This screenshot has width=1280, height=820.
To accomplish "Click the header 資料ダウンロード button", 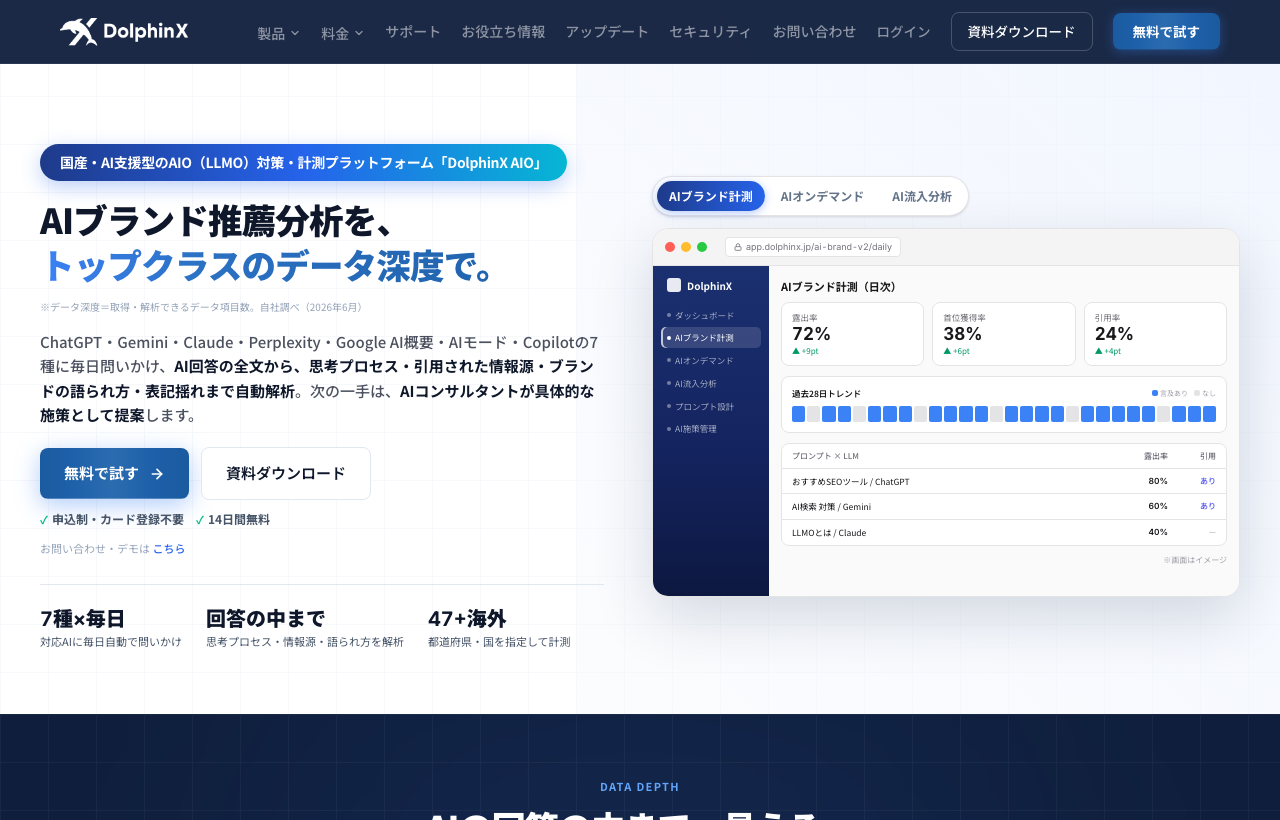I will (x=1021, y=32).
